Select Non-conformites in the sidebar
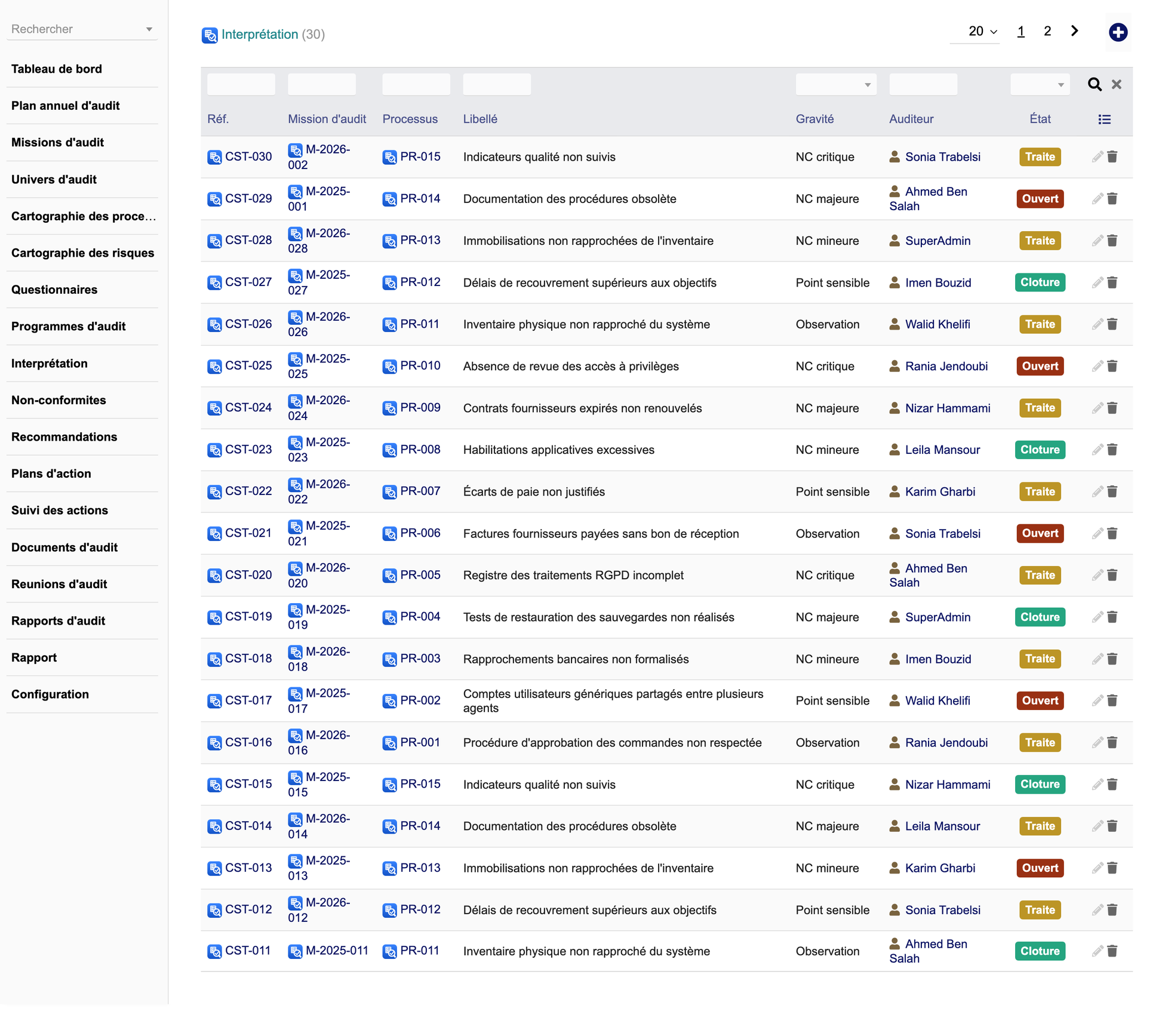 pos(59,400)
